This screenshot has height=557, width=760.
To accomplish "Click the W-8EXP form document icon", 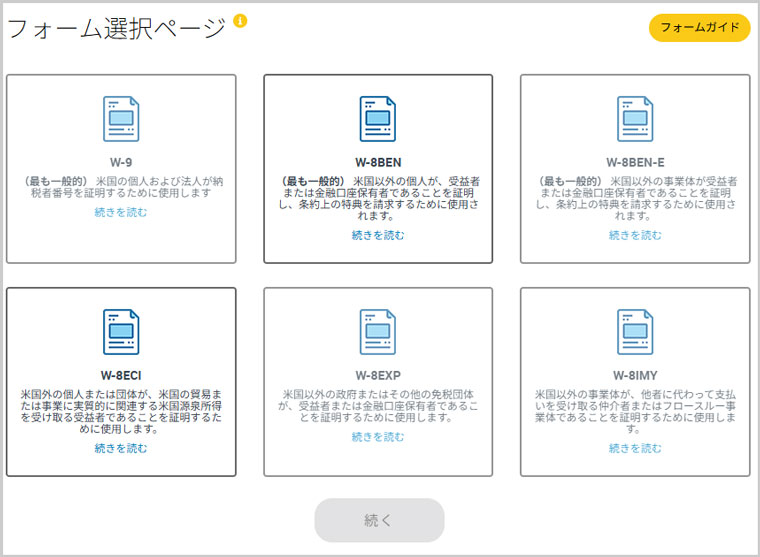I will click(x=378, y=332).
